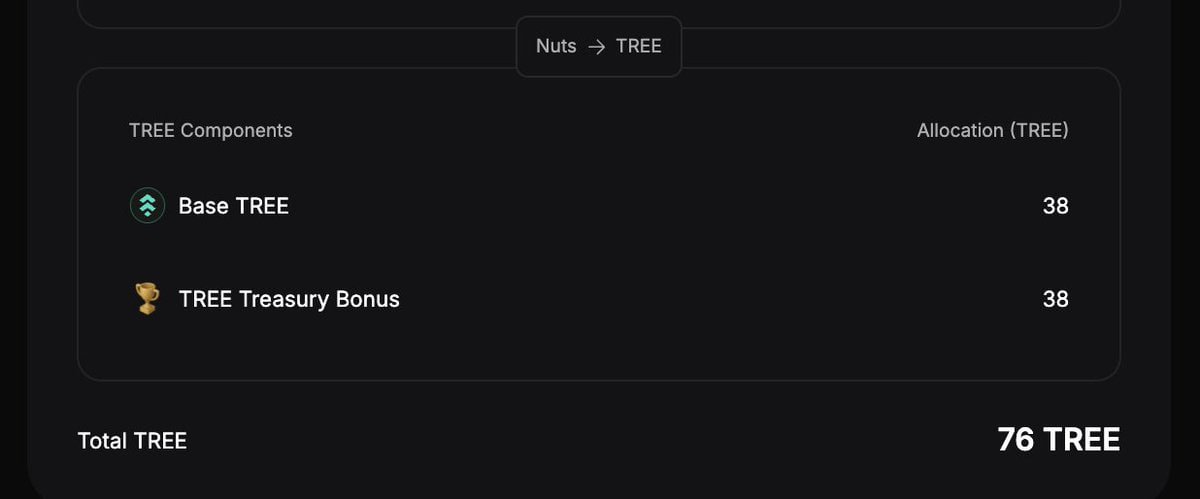
Task: Select the Total TREE label
Action: pos(132,441)
